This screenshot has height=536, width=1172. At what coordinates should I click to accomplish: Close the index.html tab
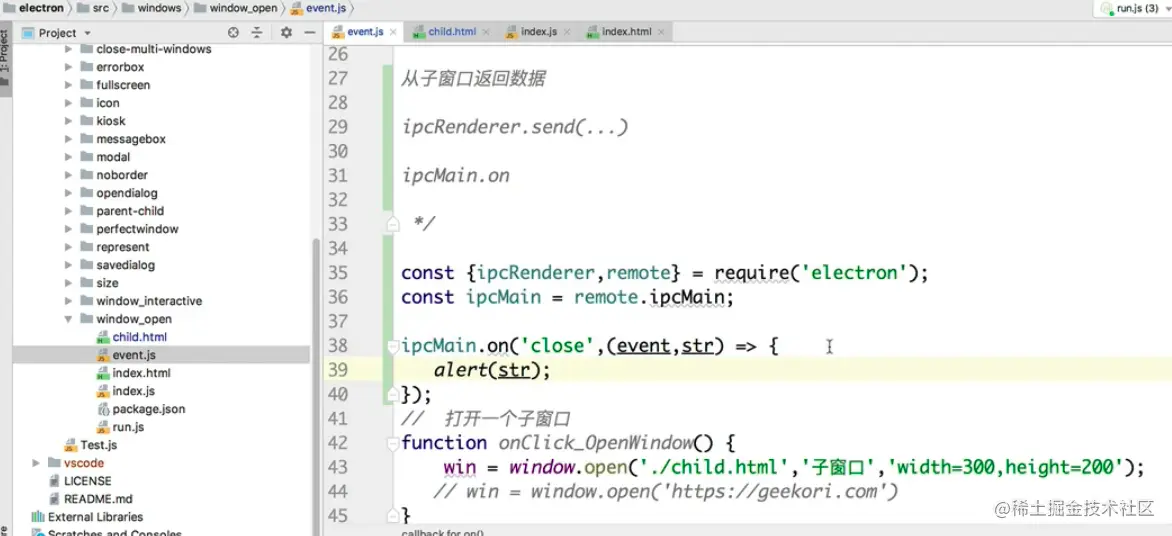(x=661, y=33)
